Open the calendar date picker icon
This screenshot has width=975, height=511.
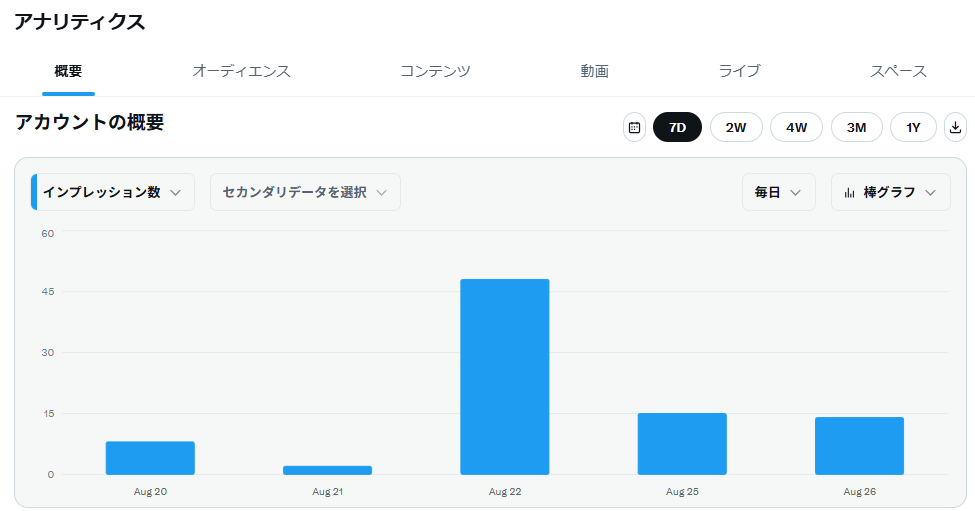(634, 127)
